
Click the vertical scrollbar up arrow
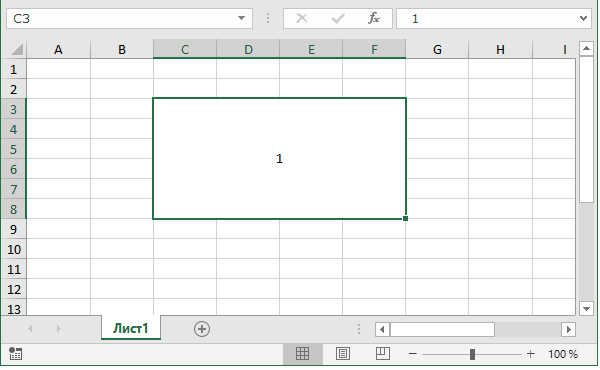coord(586,49)
